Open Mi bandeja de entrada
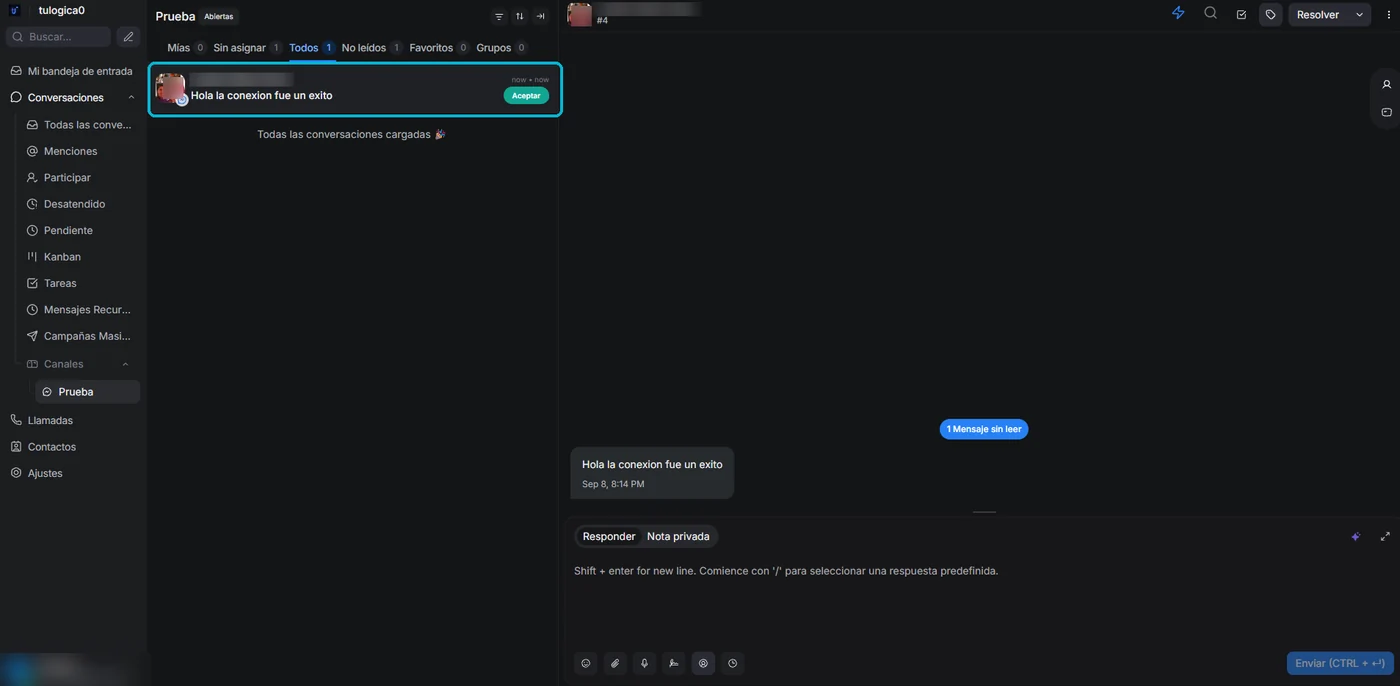1400x686 pixels. 72,71
